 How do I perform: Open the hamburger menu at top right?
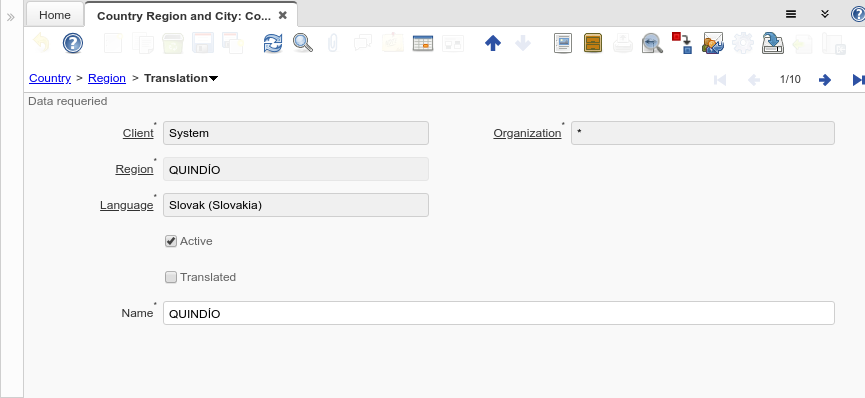tap(791, 14)
